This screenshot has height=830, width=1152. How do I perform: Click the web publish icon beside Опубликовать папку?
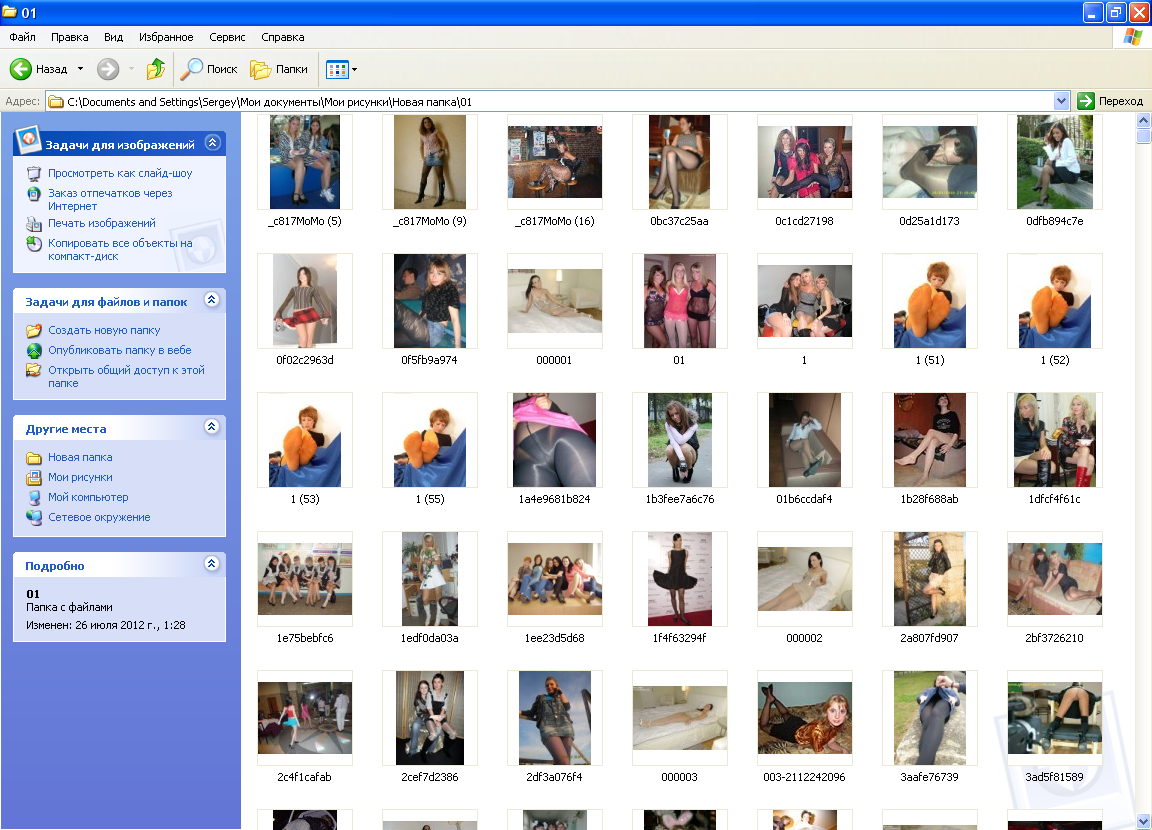(x=34, y=350)
